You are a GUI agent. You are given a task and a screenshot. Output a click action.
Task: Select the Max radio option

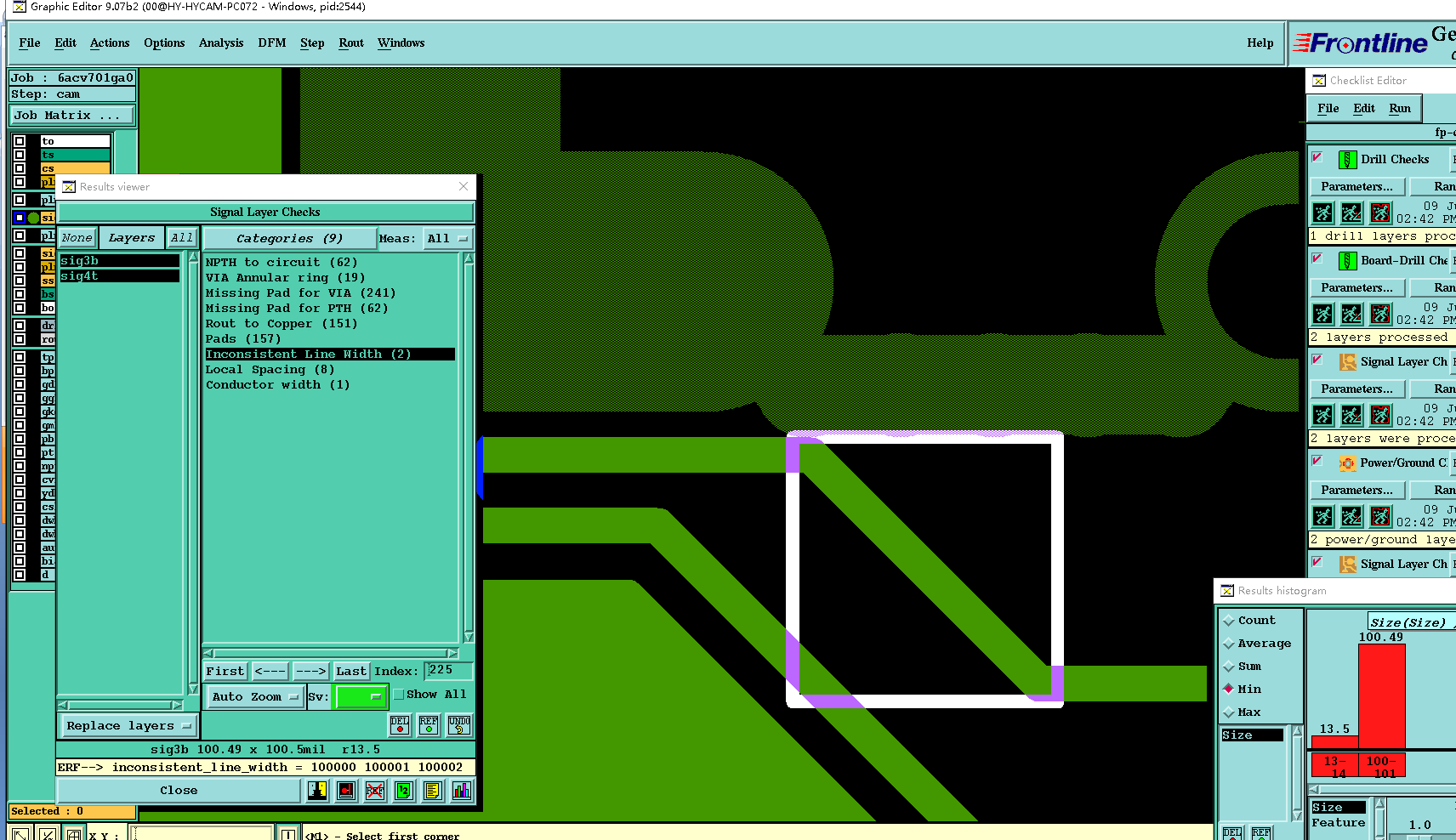[x=1229, y=712]
